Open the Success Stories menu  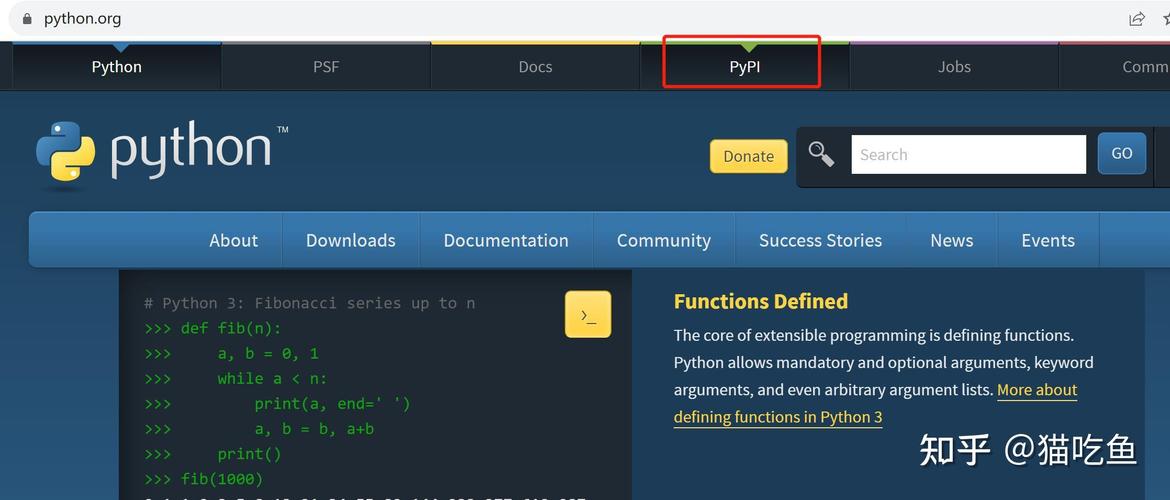point(820,240)
